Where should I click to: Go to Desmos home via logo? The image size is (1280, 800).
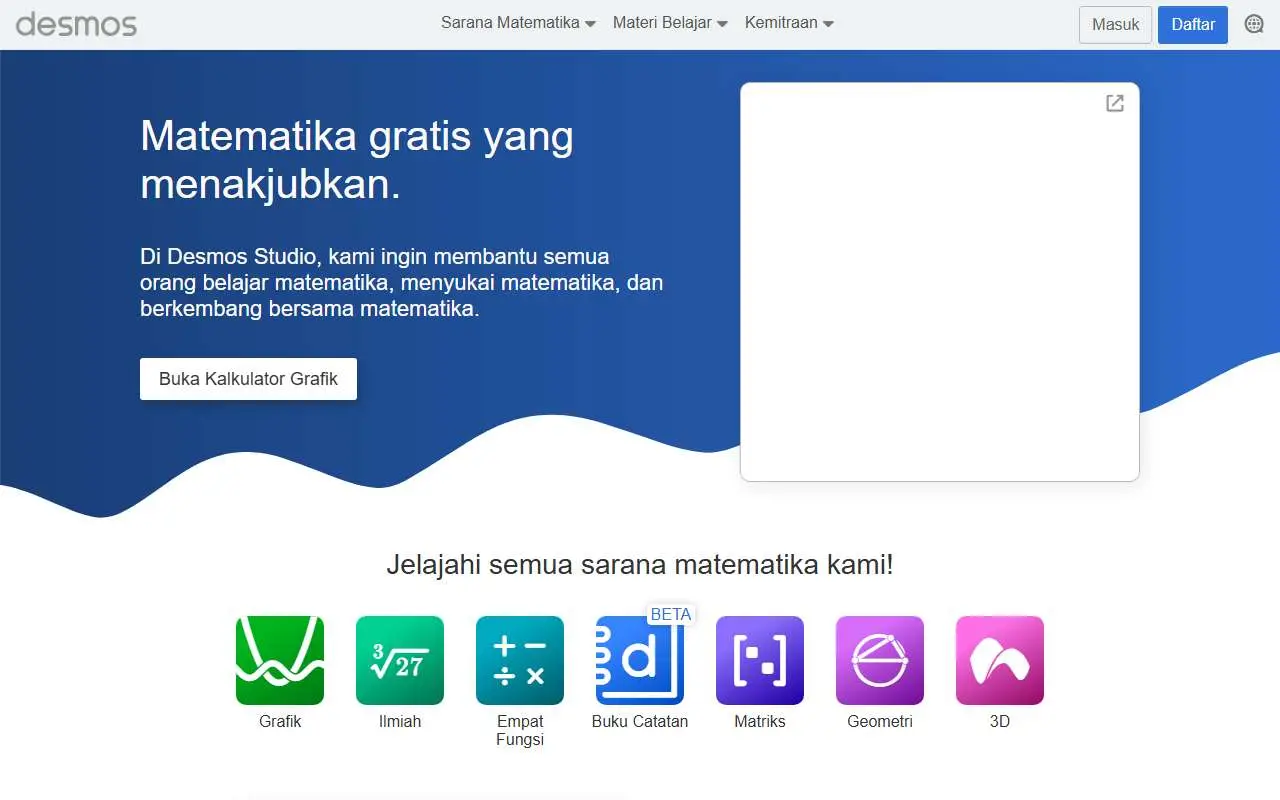(76, 23)
